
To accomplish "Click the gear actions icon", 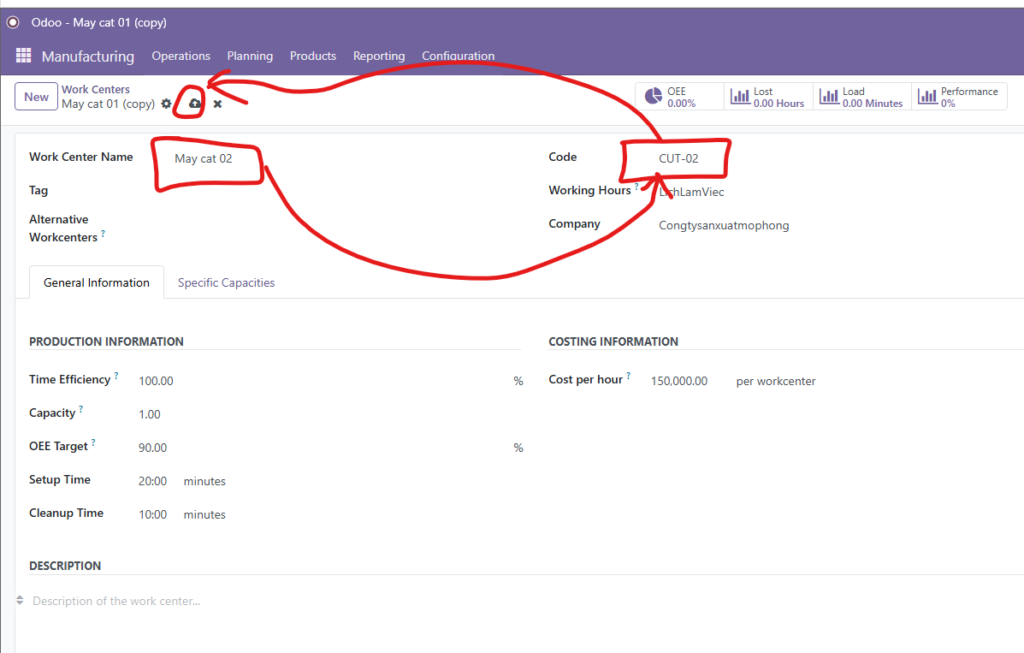I will point(167,104).
